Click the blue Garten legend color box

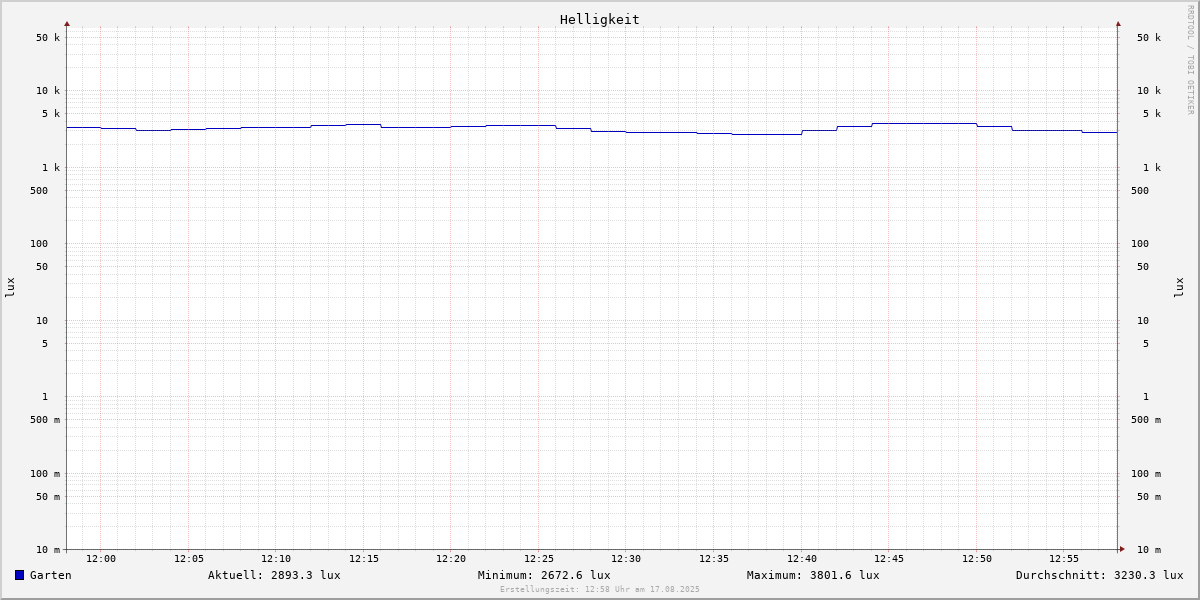click(19, 575)
